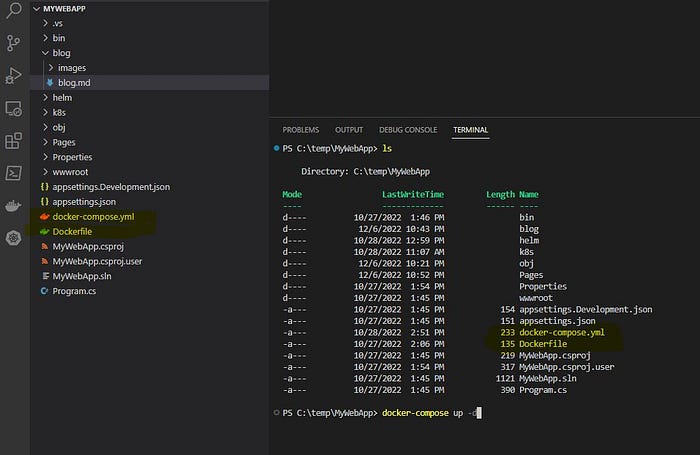This screenshot has height=455, width=700.
Task: Click the appsettings.json braces icon
Action: [x=45, y=201]
